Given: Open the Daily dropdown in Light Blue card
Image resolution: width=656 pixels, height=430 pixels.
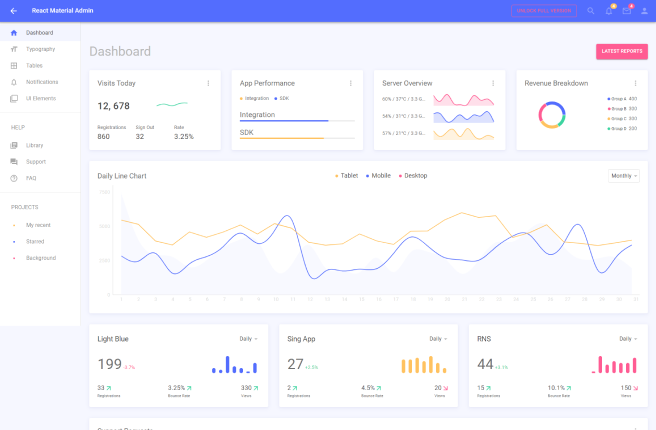Looking at the screenshot, I should [248, 339].
